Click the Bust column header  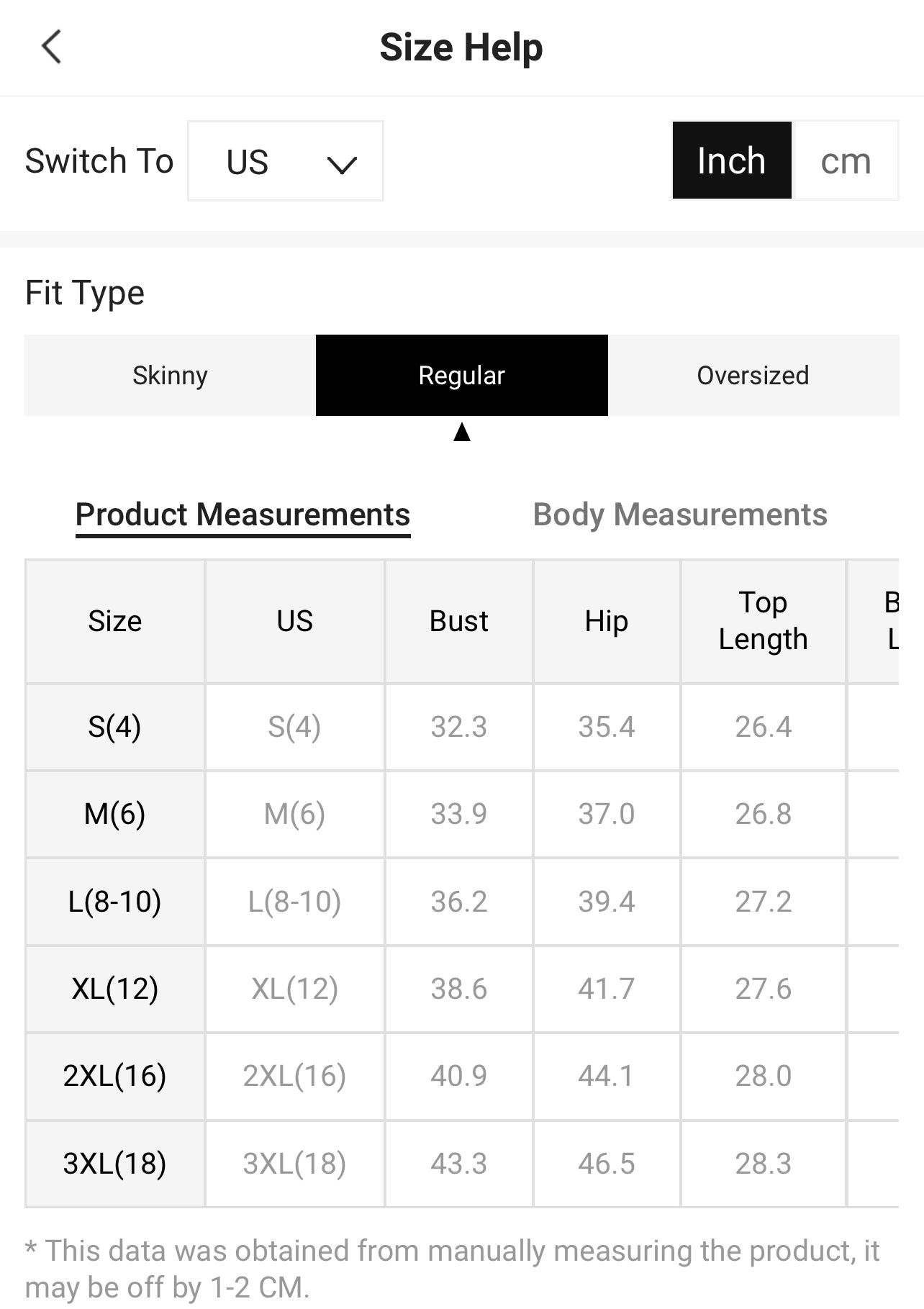pyautogui.click(x=458, y=621)
